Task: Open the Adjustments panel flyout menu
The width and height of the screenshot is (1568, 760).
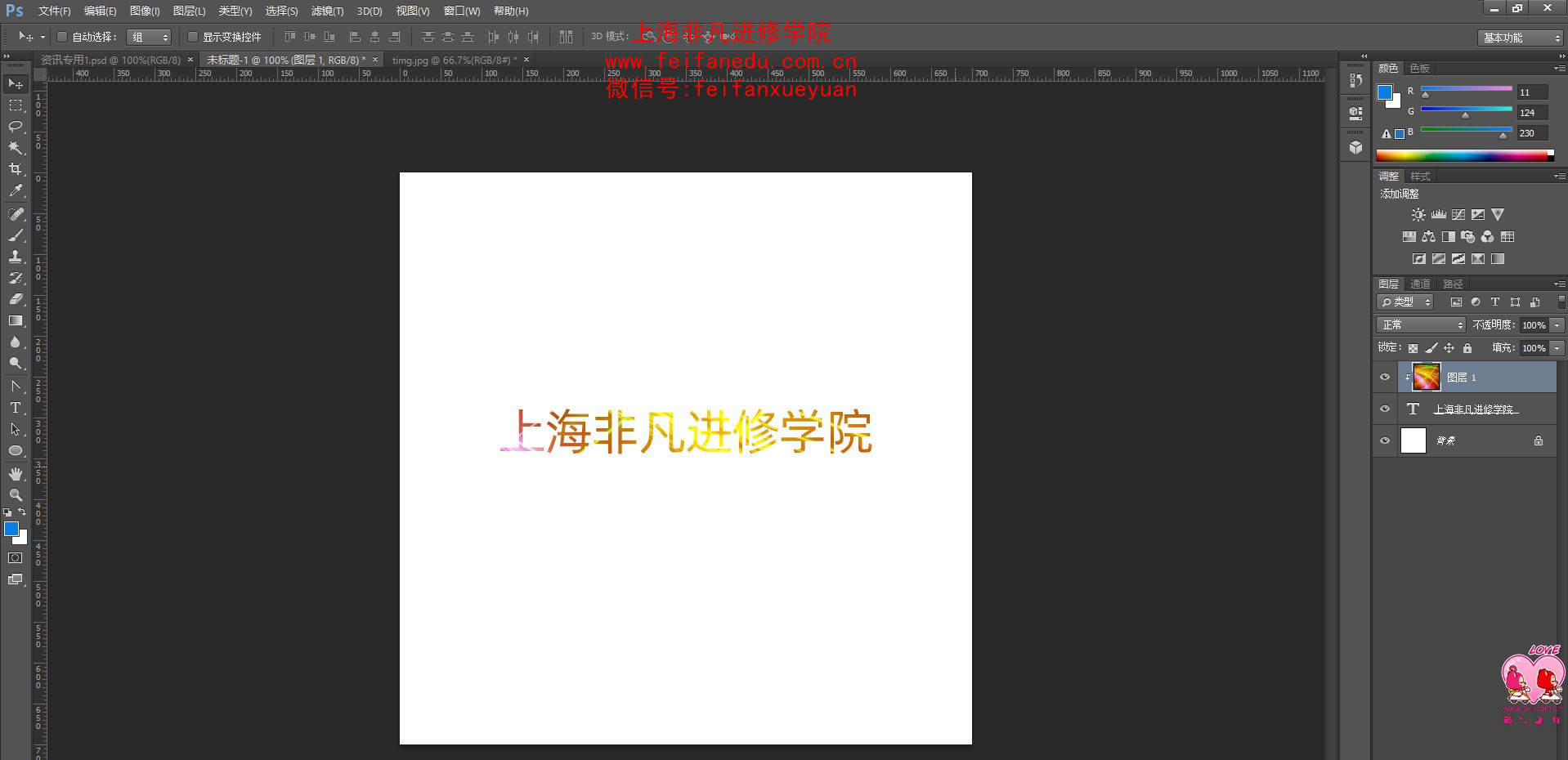Action: pyautogui.click(x=1560, y=177)
